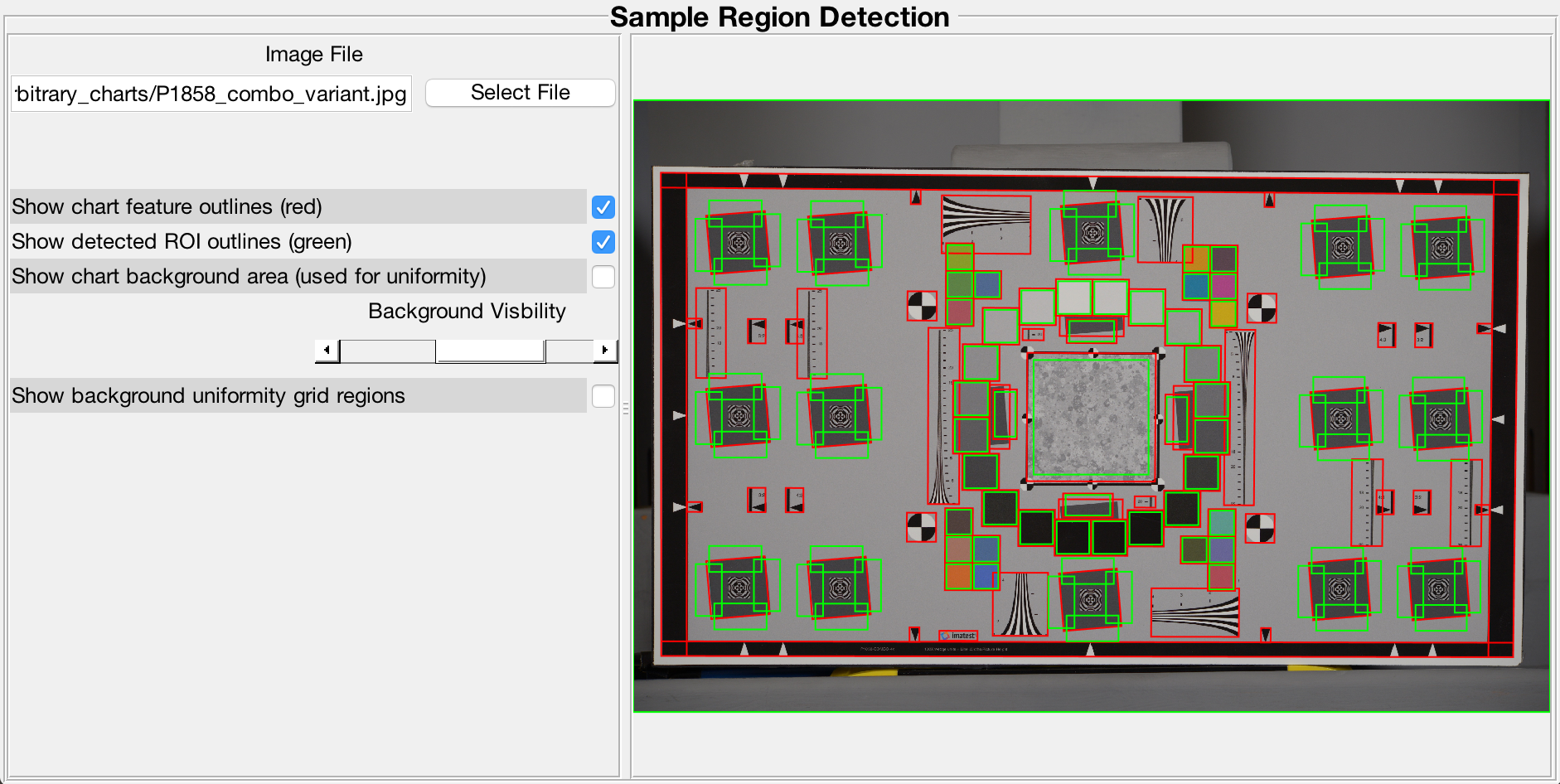Click the image file path field
1560x784 pixels.
point(211,94)
